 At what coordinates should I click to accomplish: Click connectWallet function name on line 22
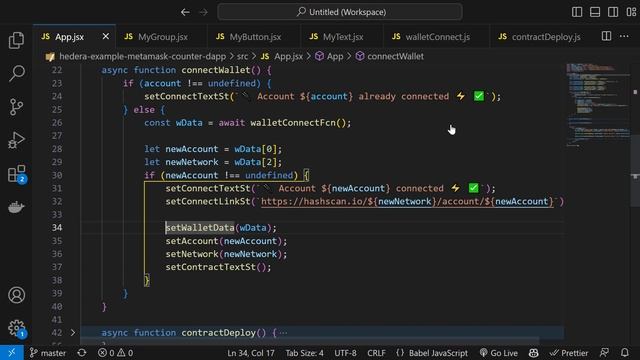(216, 70)
